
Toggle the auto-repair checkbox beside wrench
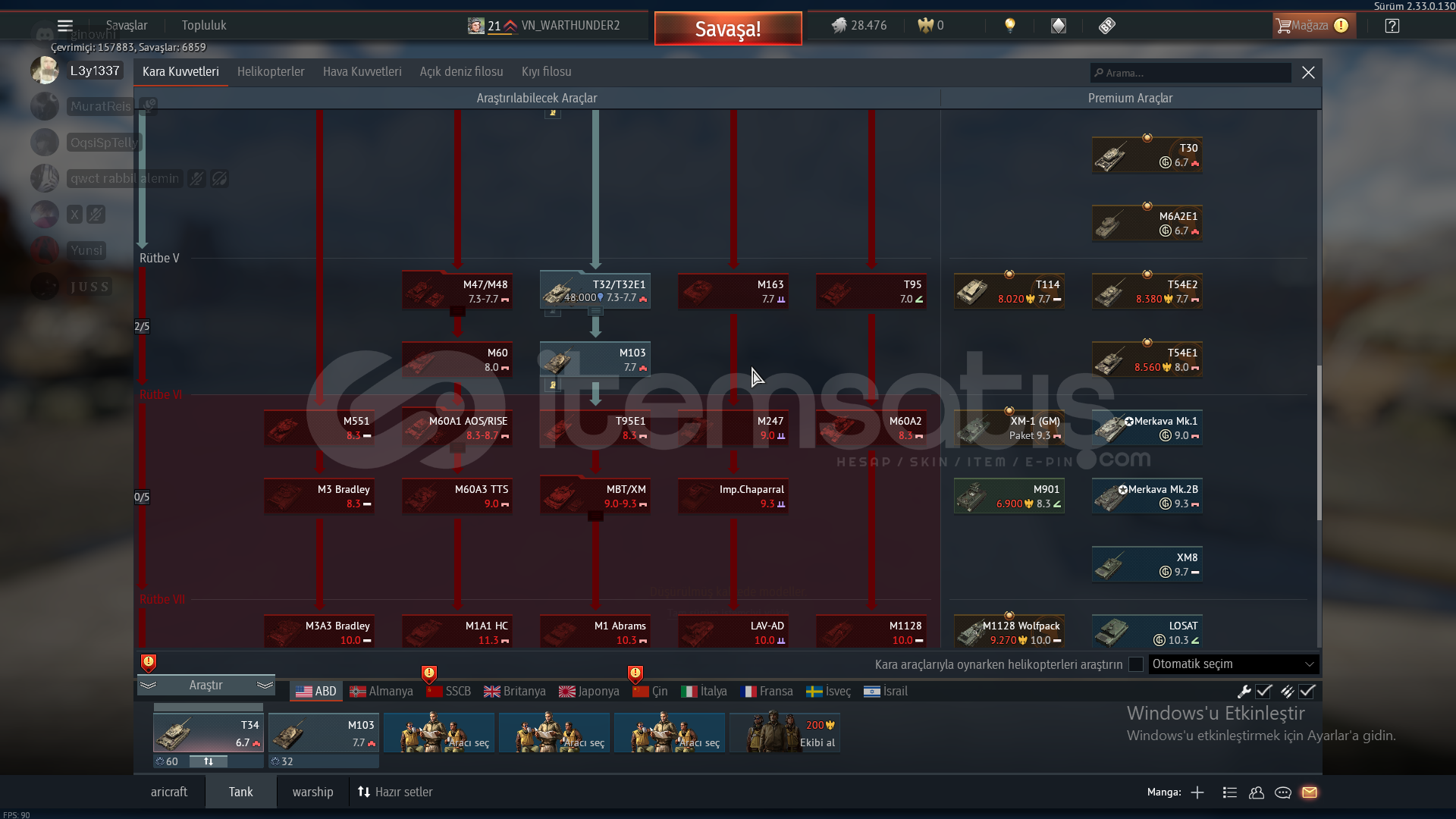(1263, 691)
